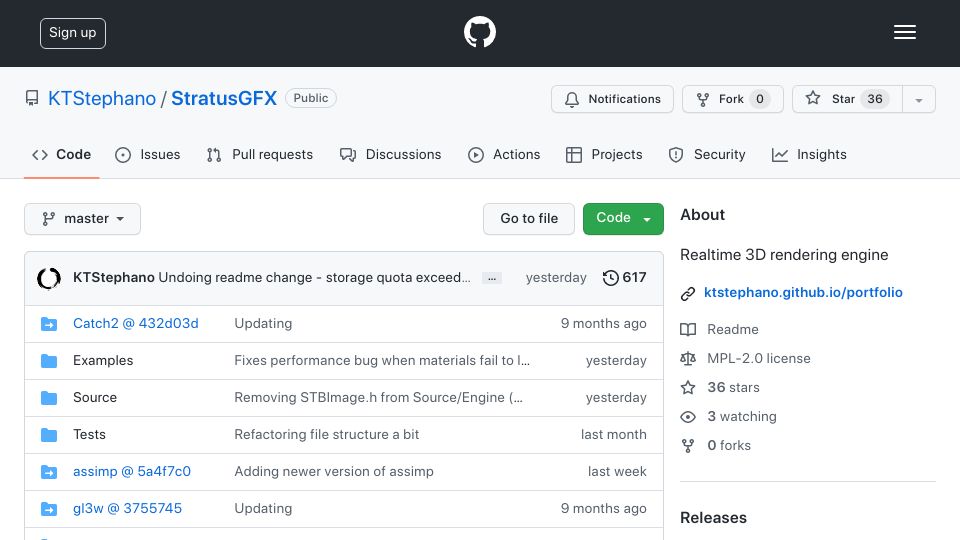The width and height of the screenshot is (960, 540).
Task: Open the Issues tab
Action: 148,155
